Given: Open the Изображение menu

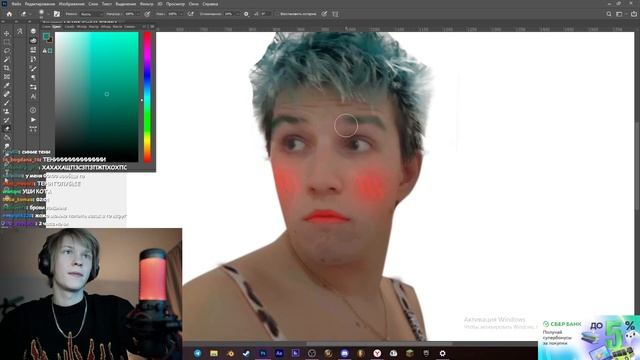Looking at the screenshot, I should (x=71, y=4).
